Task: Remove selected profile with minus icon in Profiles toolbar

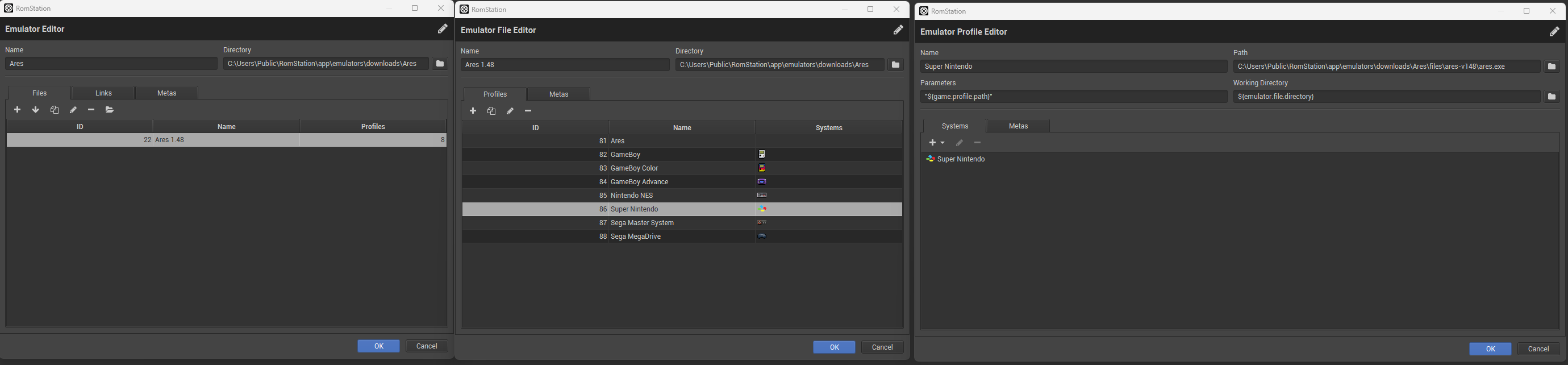Action: click(528, 111)
